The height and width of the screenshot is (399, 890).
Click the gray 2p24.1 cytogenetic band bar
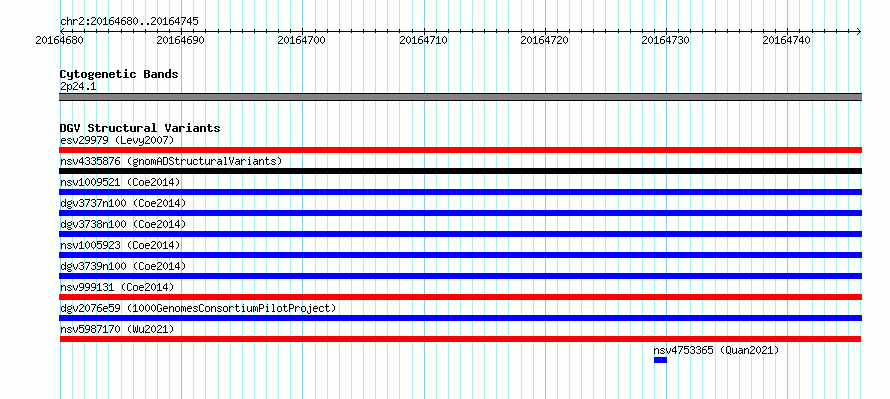[x=460, y=97]
